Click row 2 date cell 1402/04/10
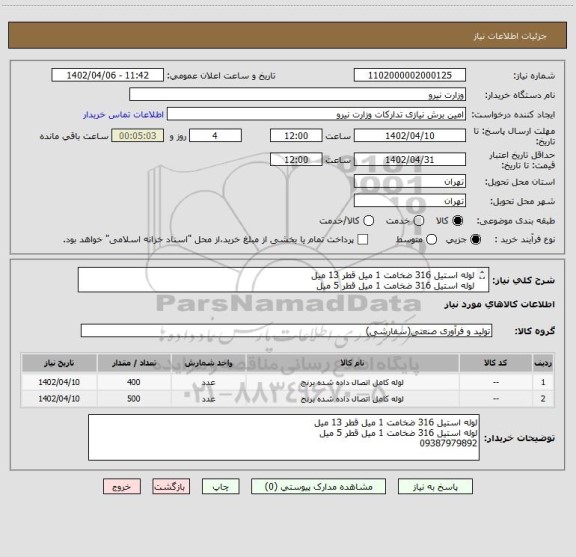576x557 pixels. 59,399
